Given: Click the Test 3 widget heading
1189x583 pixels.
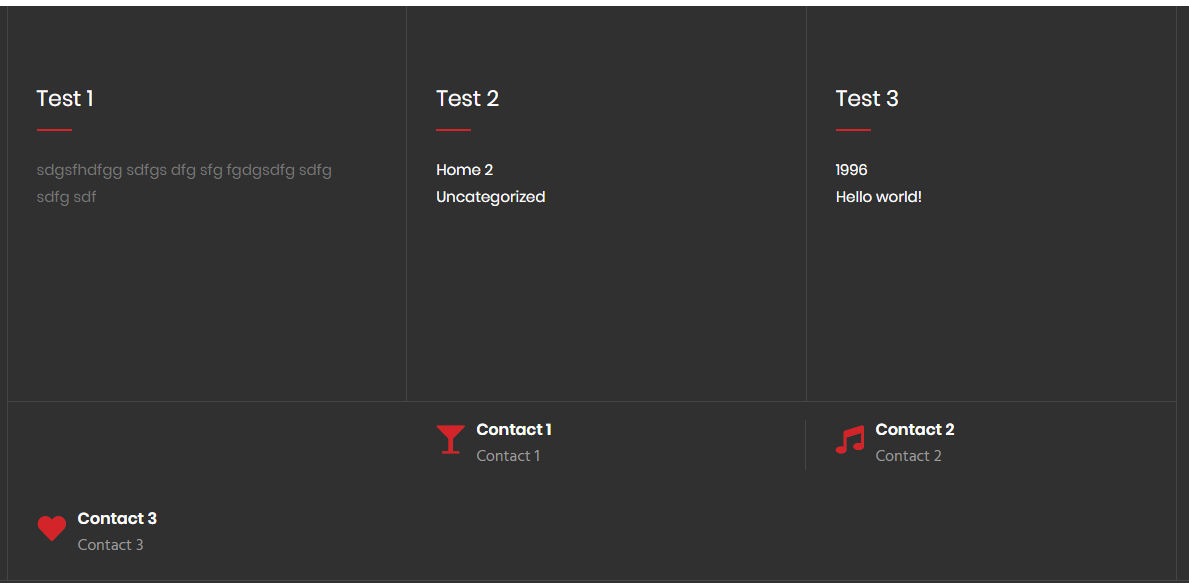Looking at the screenshot, I should click(867, 98).
